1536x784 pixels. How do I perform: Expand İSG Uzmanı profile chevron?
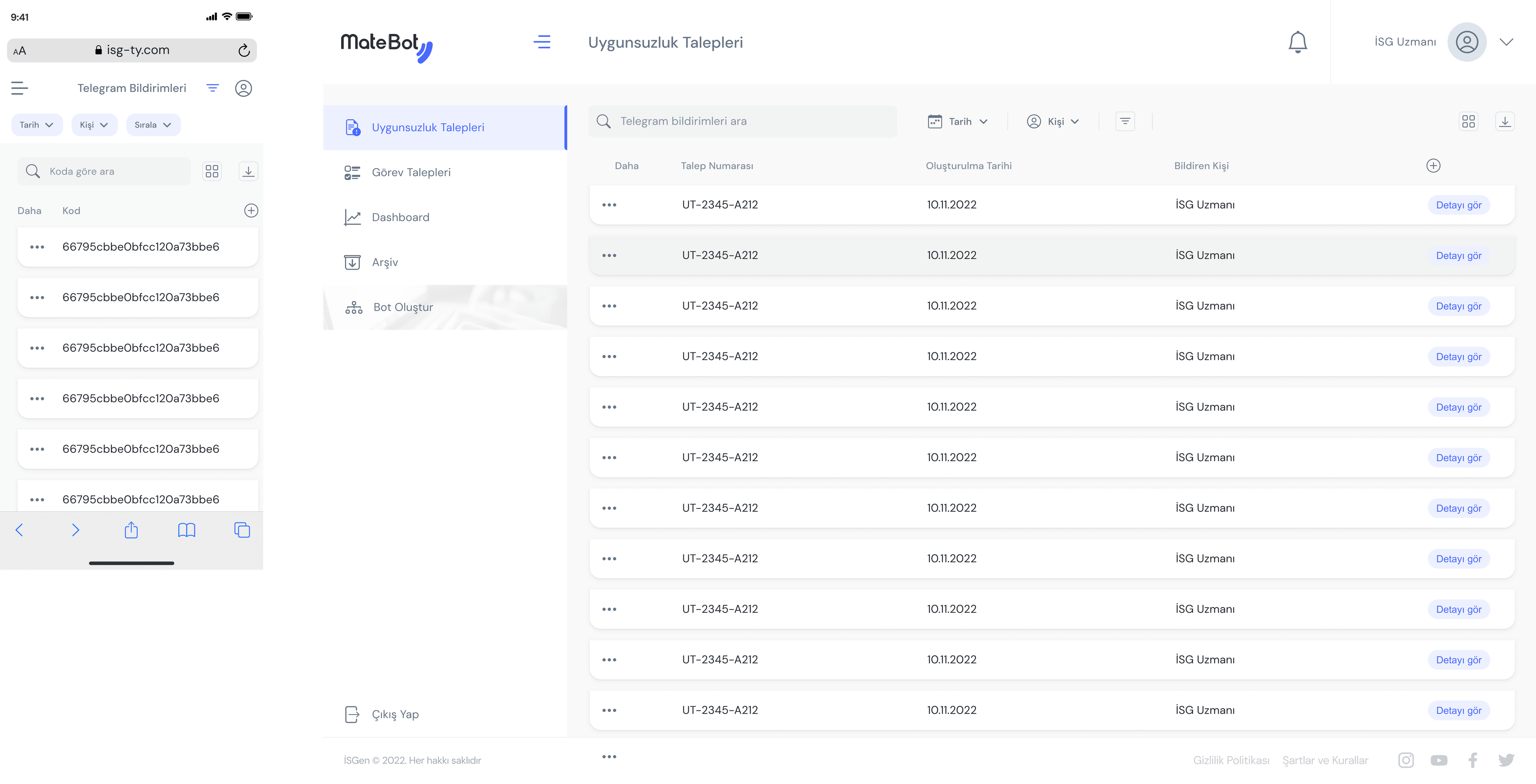1506,42
